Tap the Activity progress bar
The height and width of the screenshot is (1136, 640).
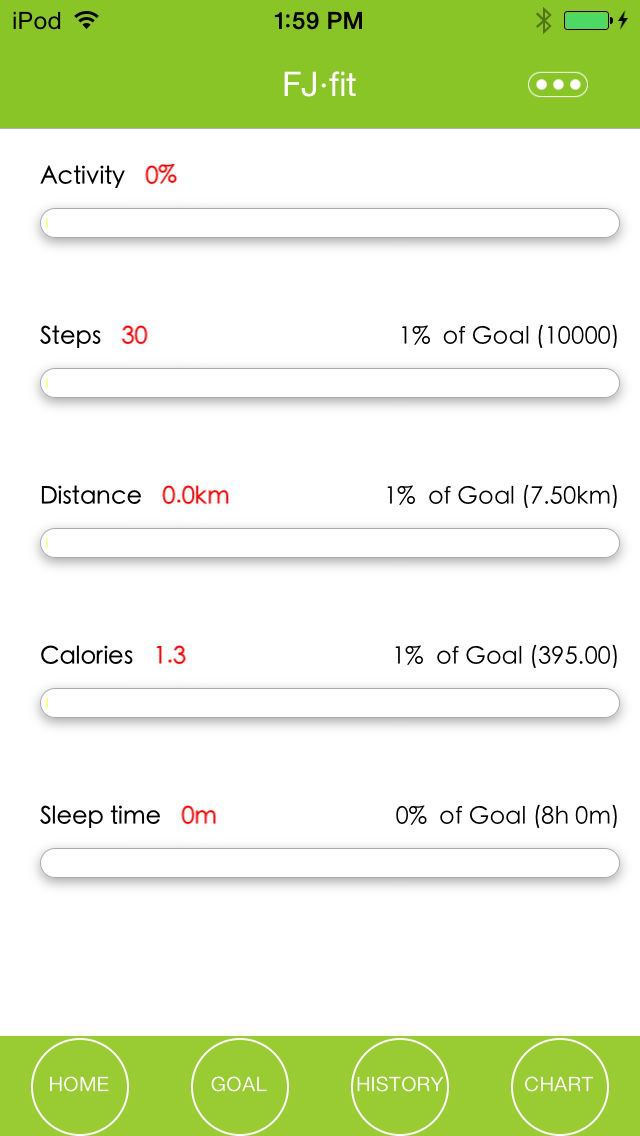(329, 222)
